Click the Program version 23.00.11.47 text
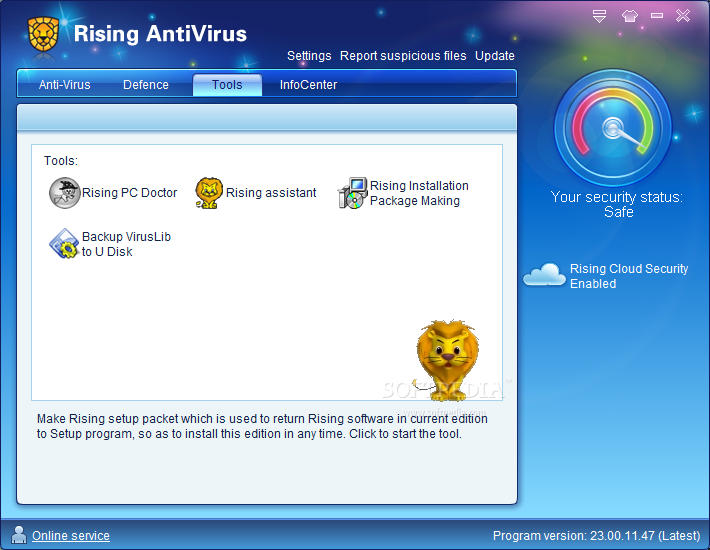 pos(596,536)
